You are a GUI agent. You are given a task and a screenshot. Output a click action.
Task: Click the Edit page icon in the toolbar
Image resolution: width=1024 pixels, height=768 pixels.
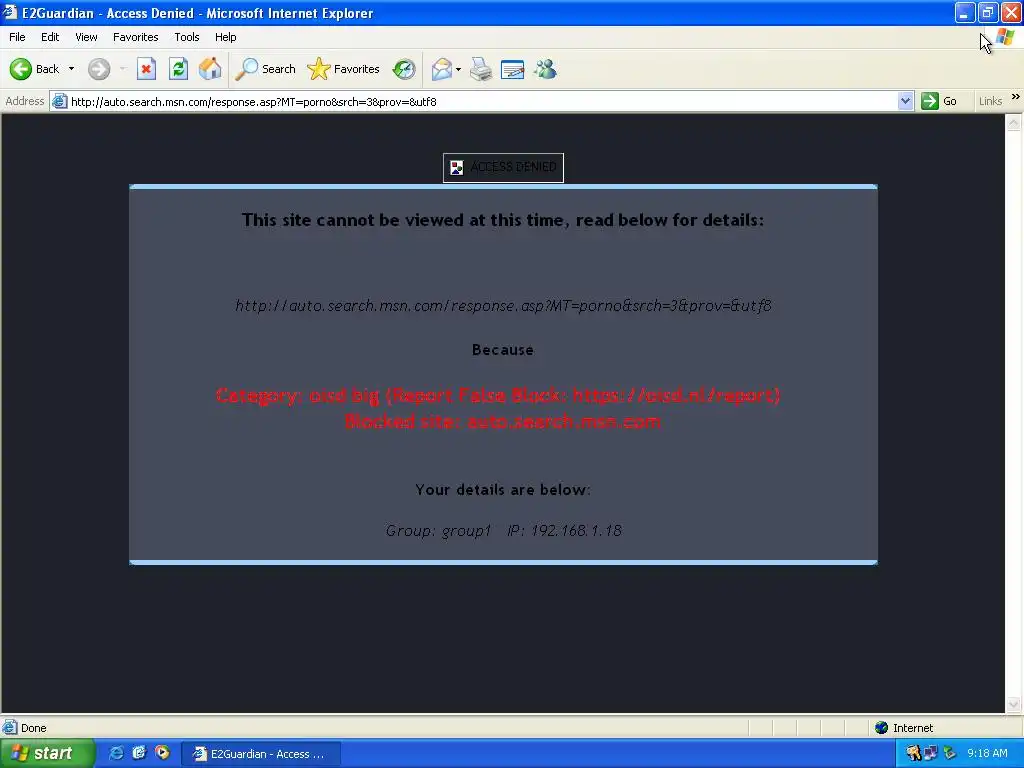[x=512, y=69]
